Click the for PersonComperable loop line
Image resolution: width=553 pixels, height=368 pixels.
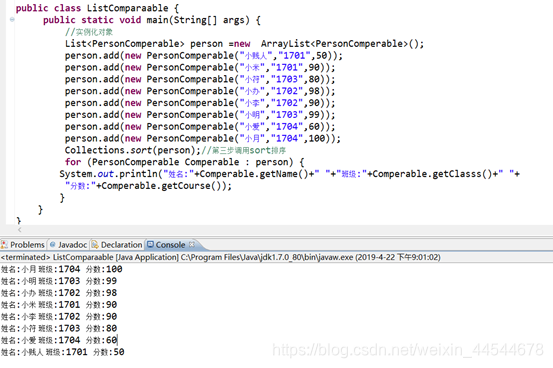point(184,162)
